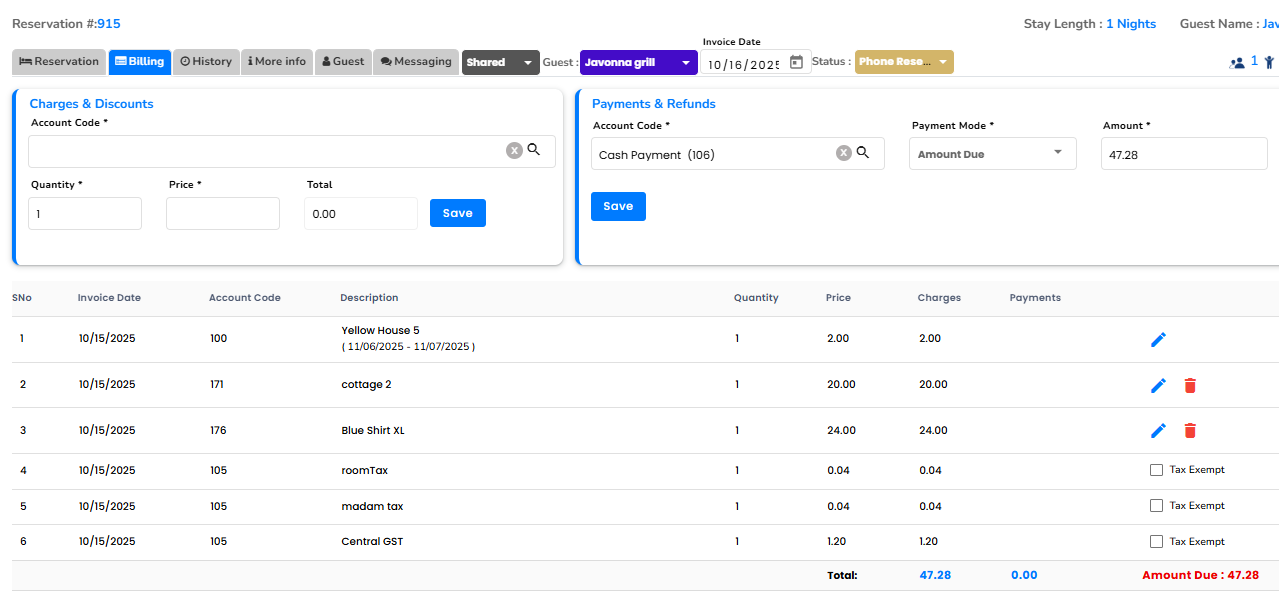The width and height of the screenshot is (1279, 604).
Task: Click the total charges value 47.28
Action: point(935,575)
